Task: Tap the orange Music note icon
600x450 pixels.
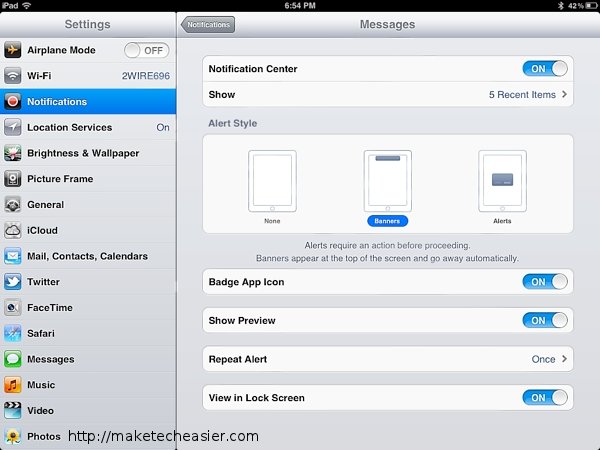Action: tap(13, 385)
